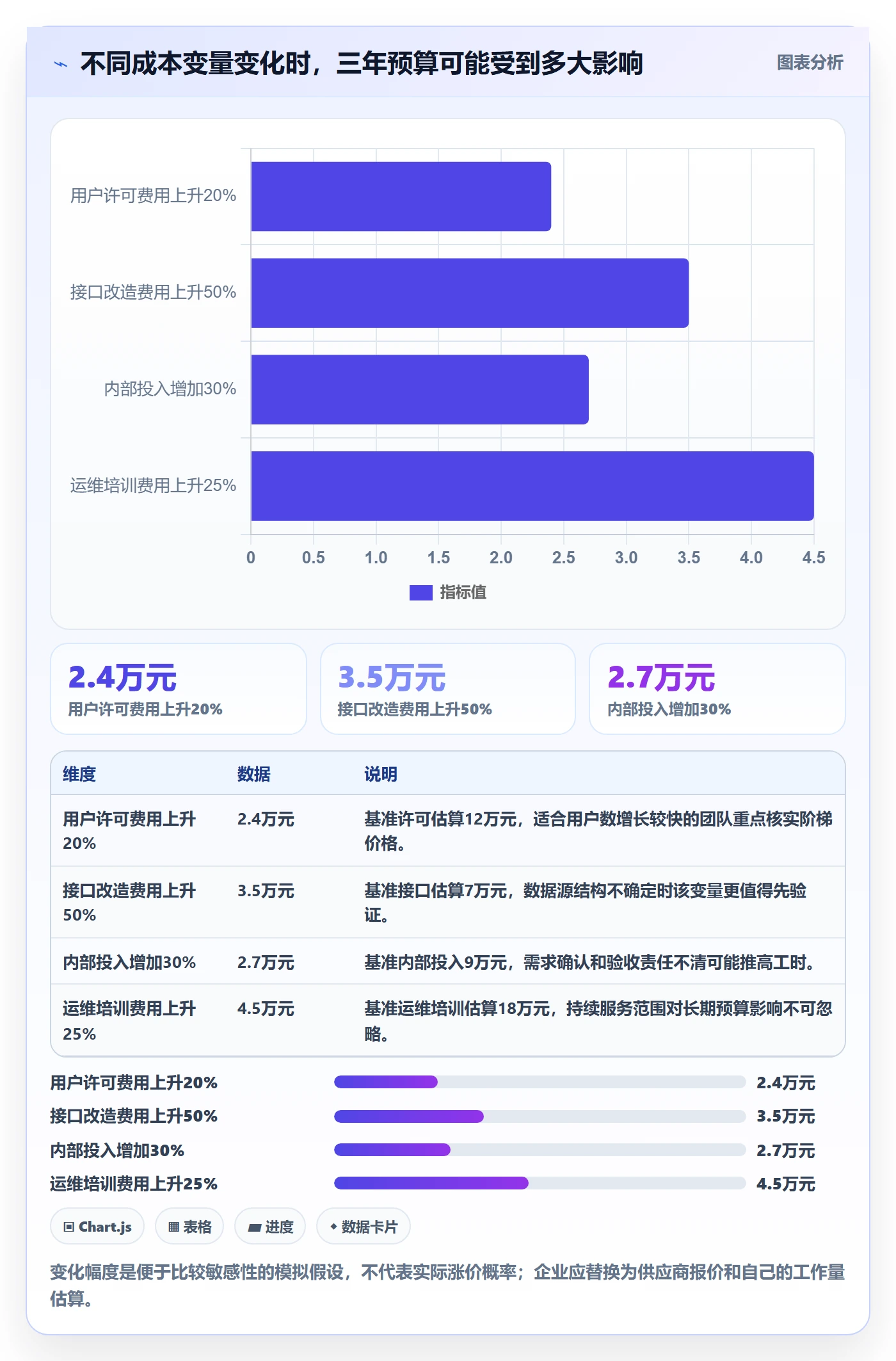Click the lightning icon beside the title
Screen dimensions: 896x1361
61,64
